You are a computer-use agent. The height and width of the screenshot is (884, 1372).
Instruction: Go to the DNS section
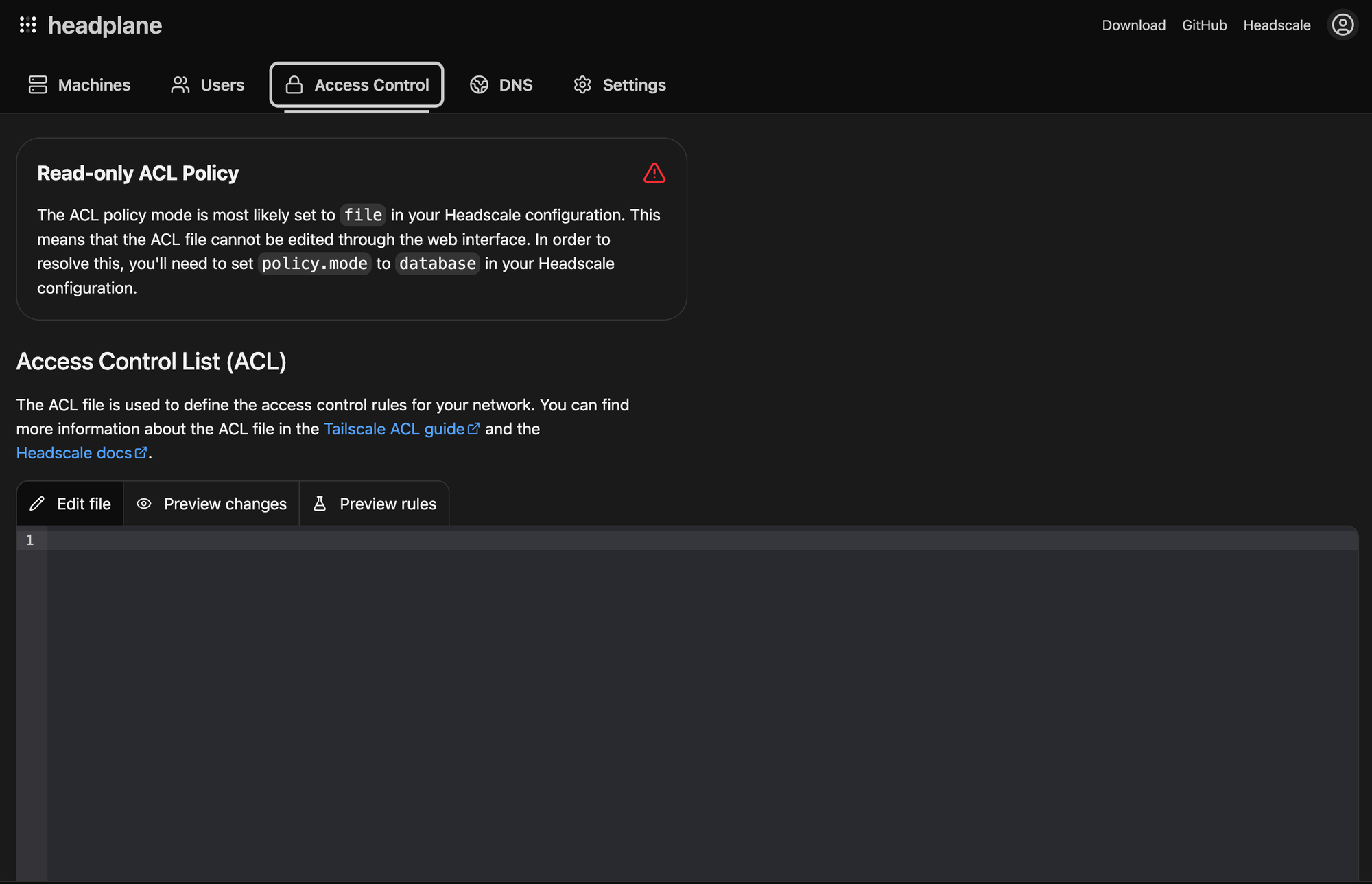515,85
